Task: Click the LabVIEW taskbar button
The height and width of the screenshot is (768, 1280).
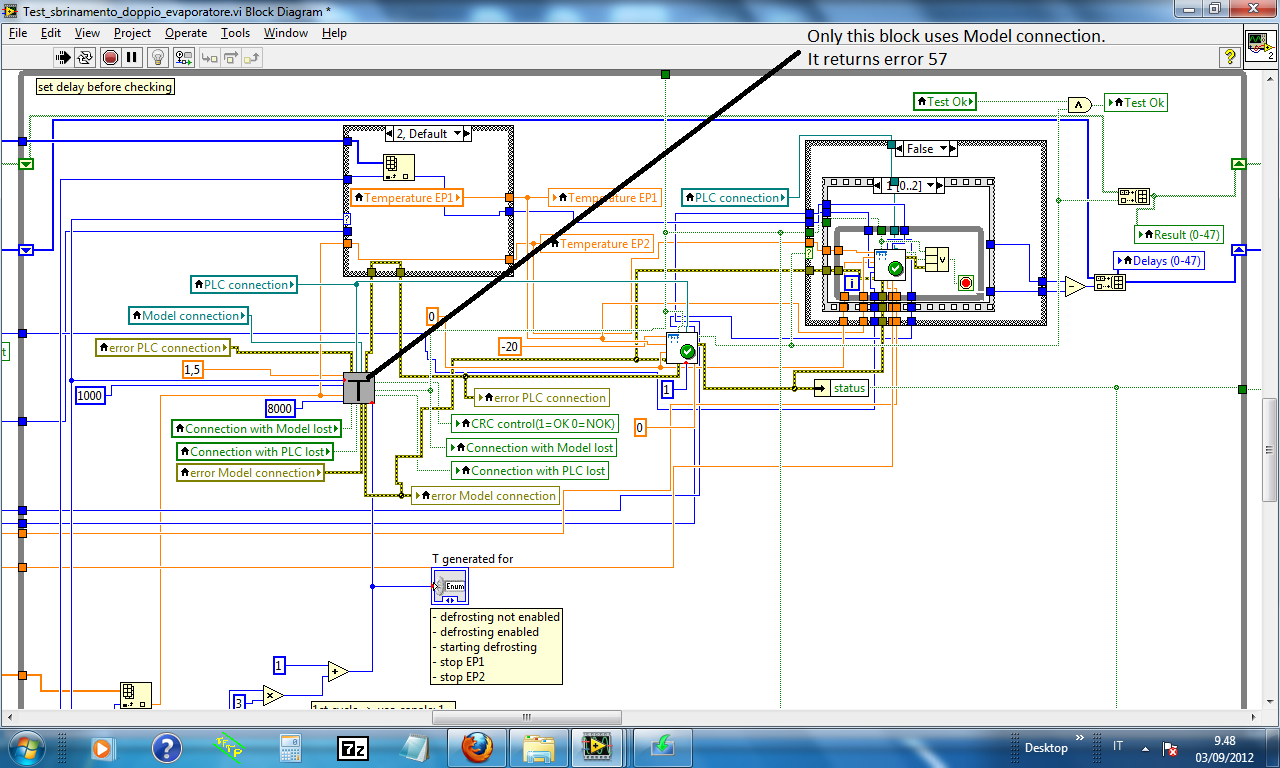Action: (599, 747)
